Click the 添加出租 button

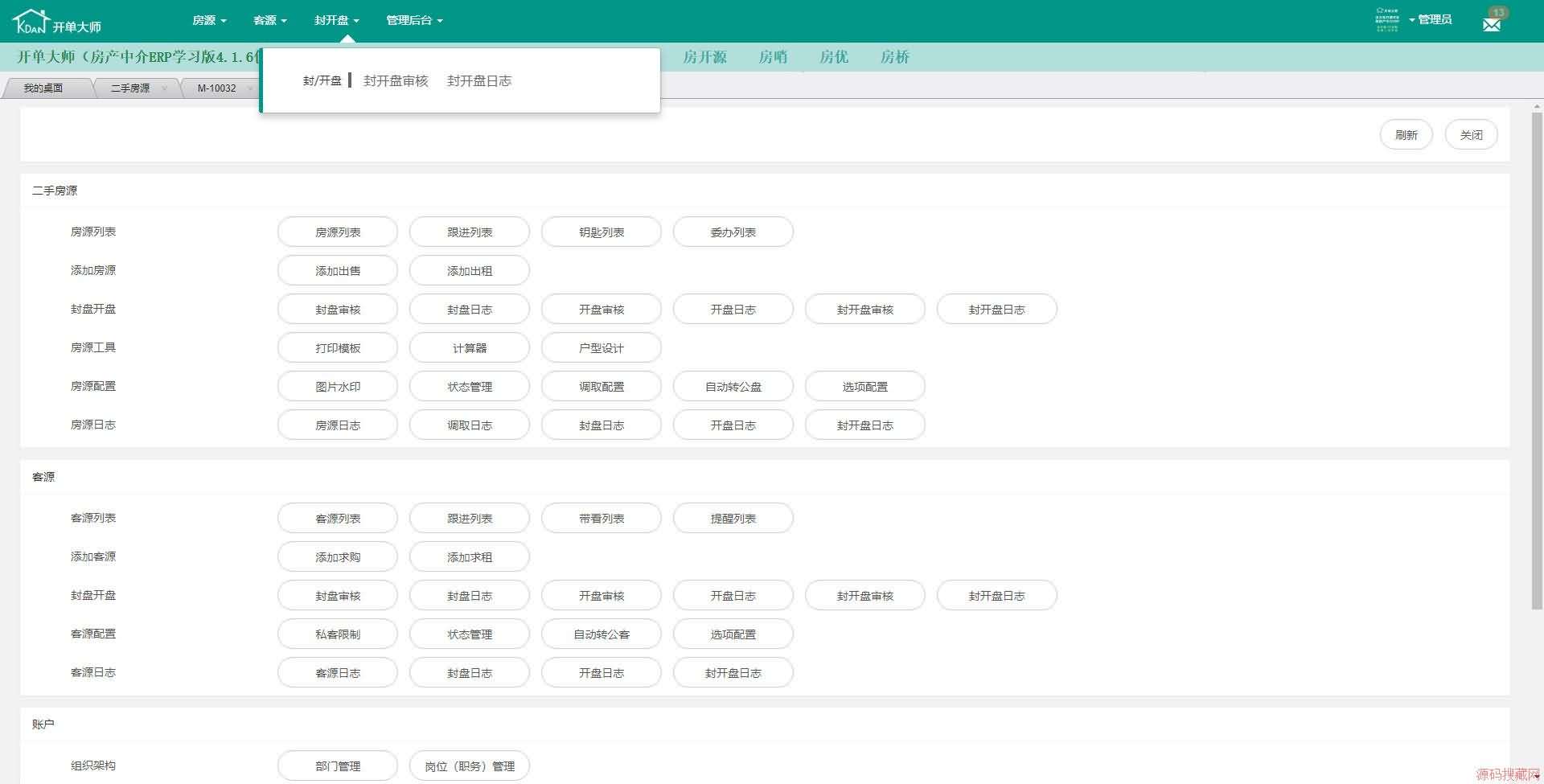click(x=470, y=271)
